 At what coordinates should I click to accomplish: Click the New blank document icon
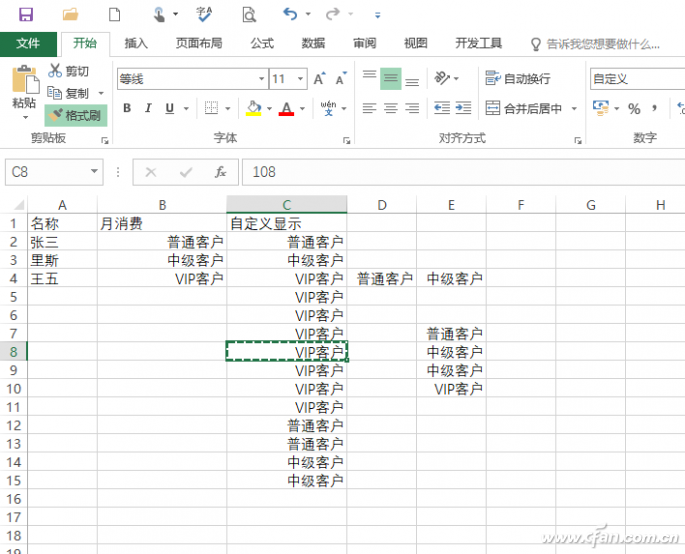click(114, 14)
